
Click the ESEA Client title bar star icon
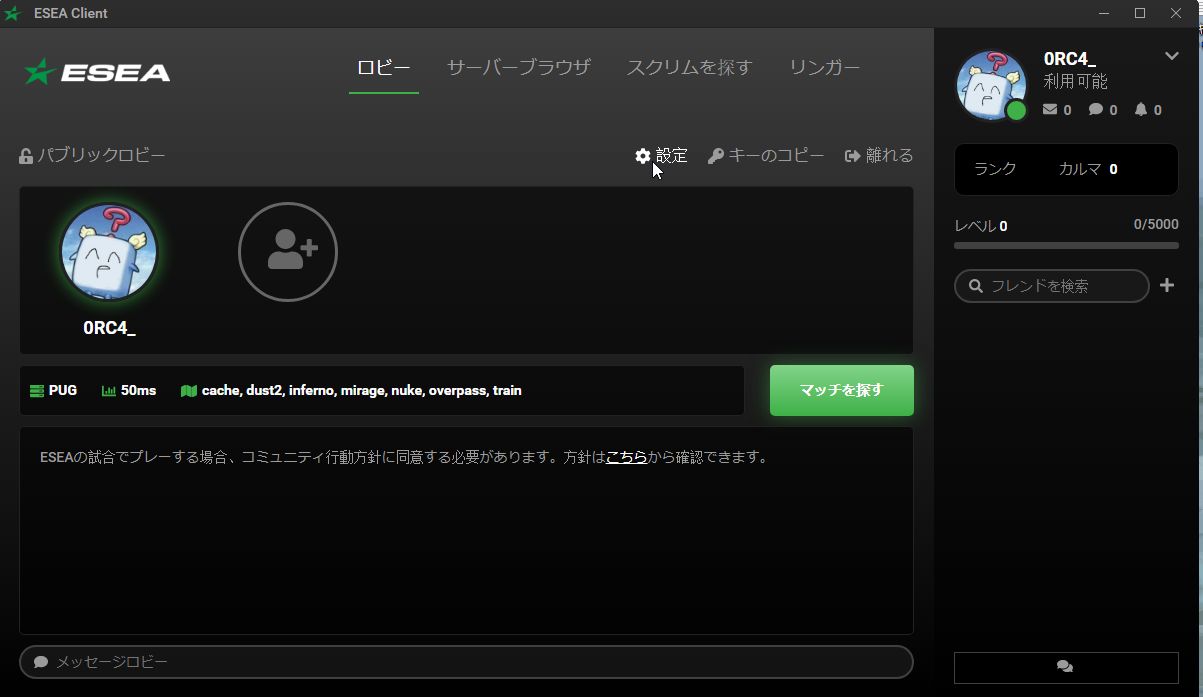[x=12, y=13]
